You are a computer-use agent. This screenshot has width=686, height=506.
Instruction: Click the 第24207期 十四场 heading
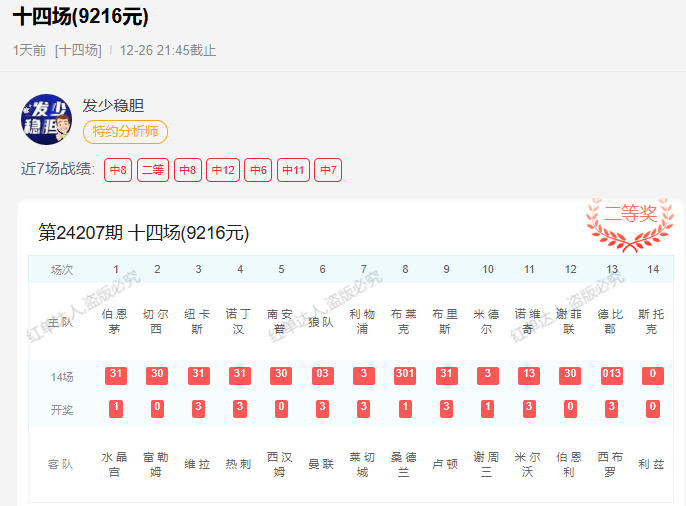coord(143,233)
